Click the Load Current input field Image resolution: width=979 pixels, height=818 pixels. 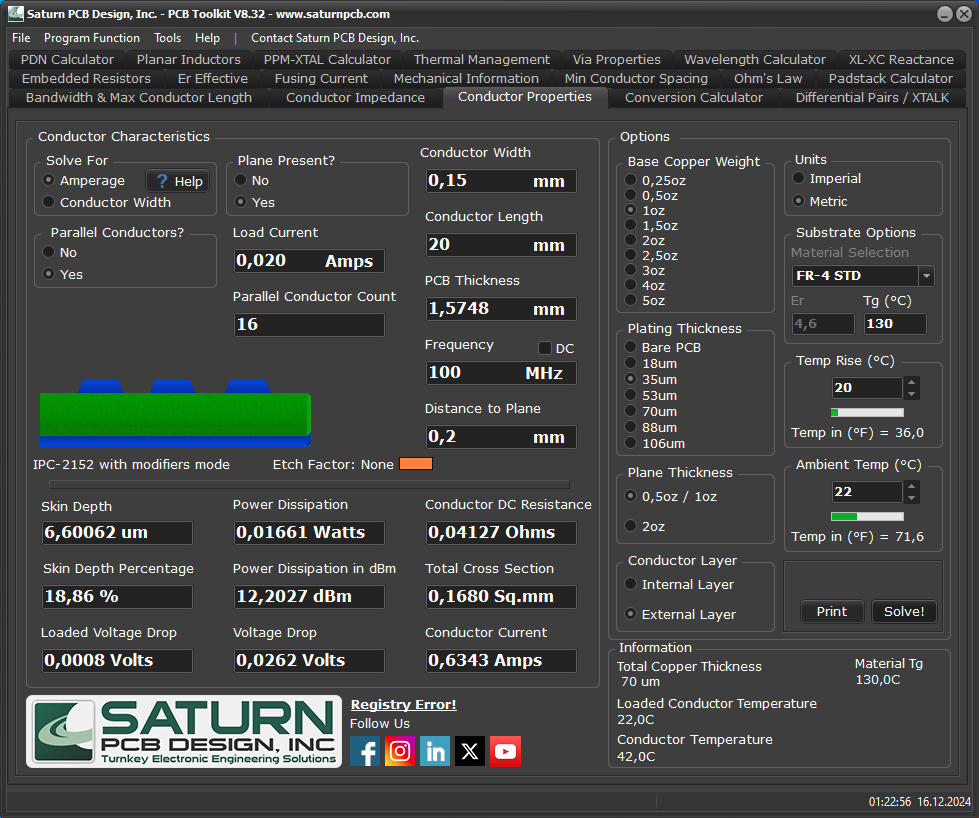click(309, 261)
